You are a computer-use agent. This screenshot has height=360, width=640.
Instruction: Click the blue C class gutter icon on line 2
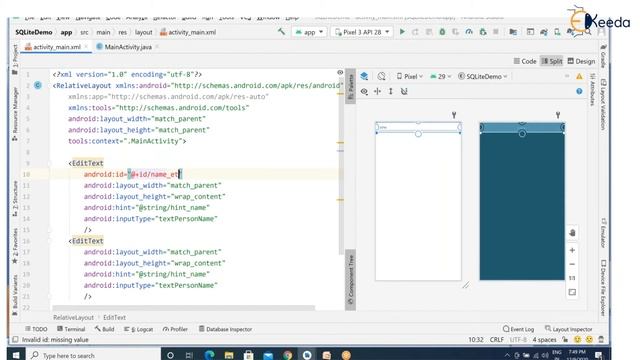38,85
